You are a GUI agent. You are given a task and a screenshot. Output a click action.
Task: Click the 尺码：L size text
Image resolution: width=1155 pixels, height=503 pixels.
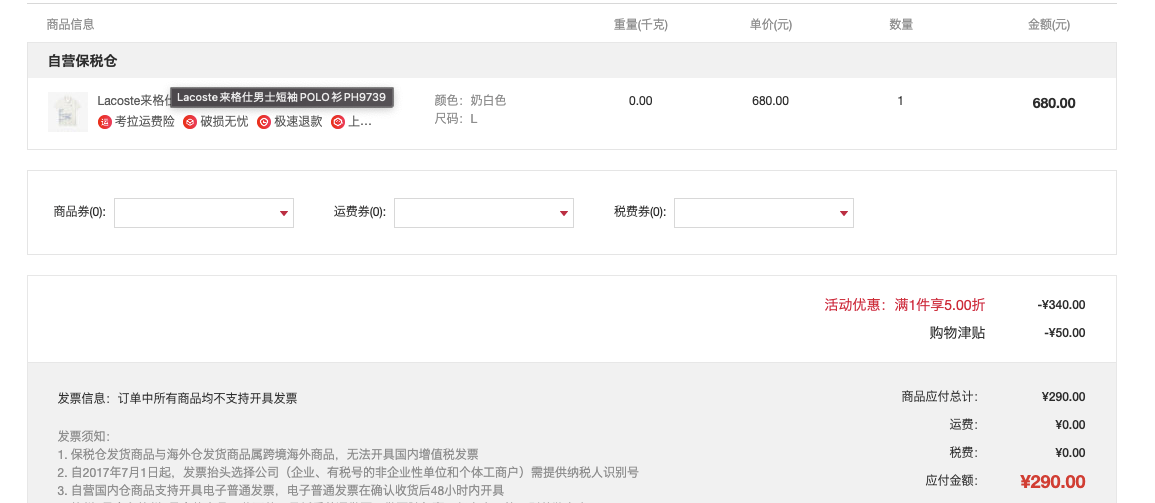456,119
